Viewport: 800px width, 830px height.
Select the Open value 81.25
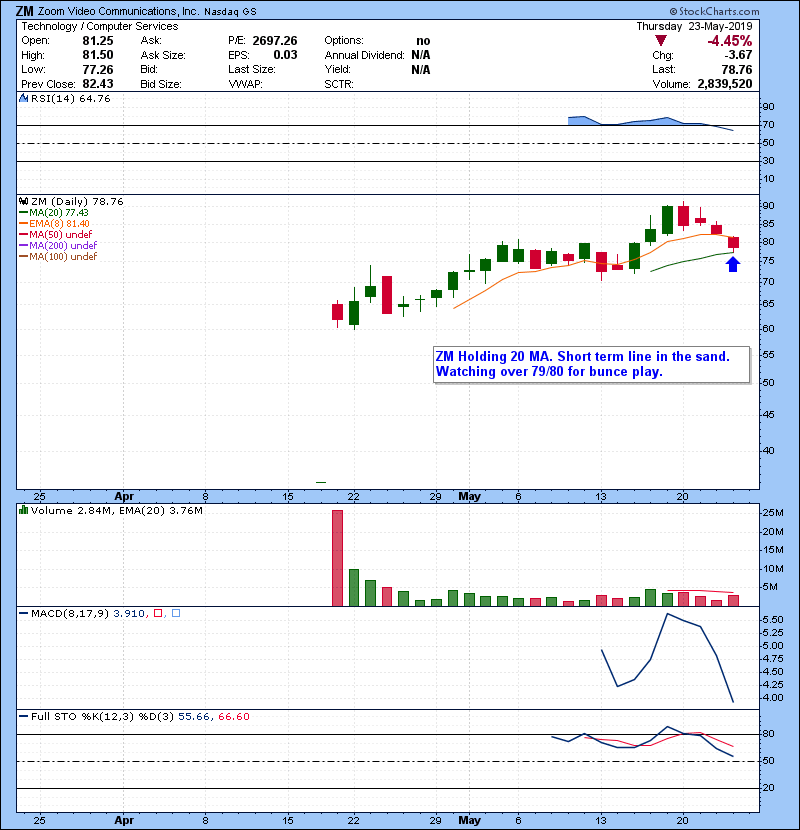click(x=98, y=41)
